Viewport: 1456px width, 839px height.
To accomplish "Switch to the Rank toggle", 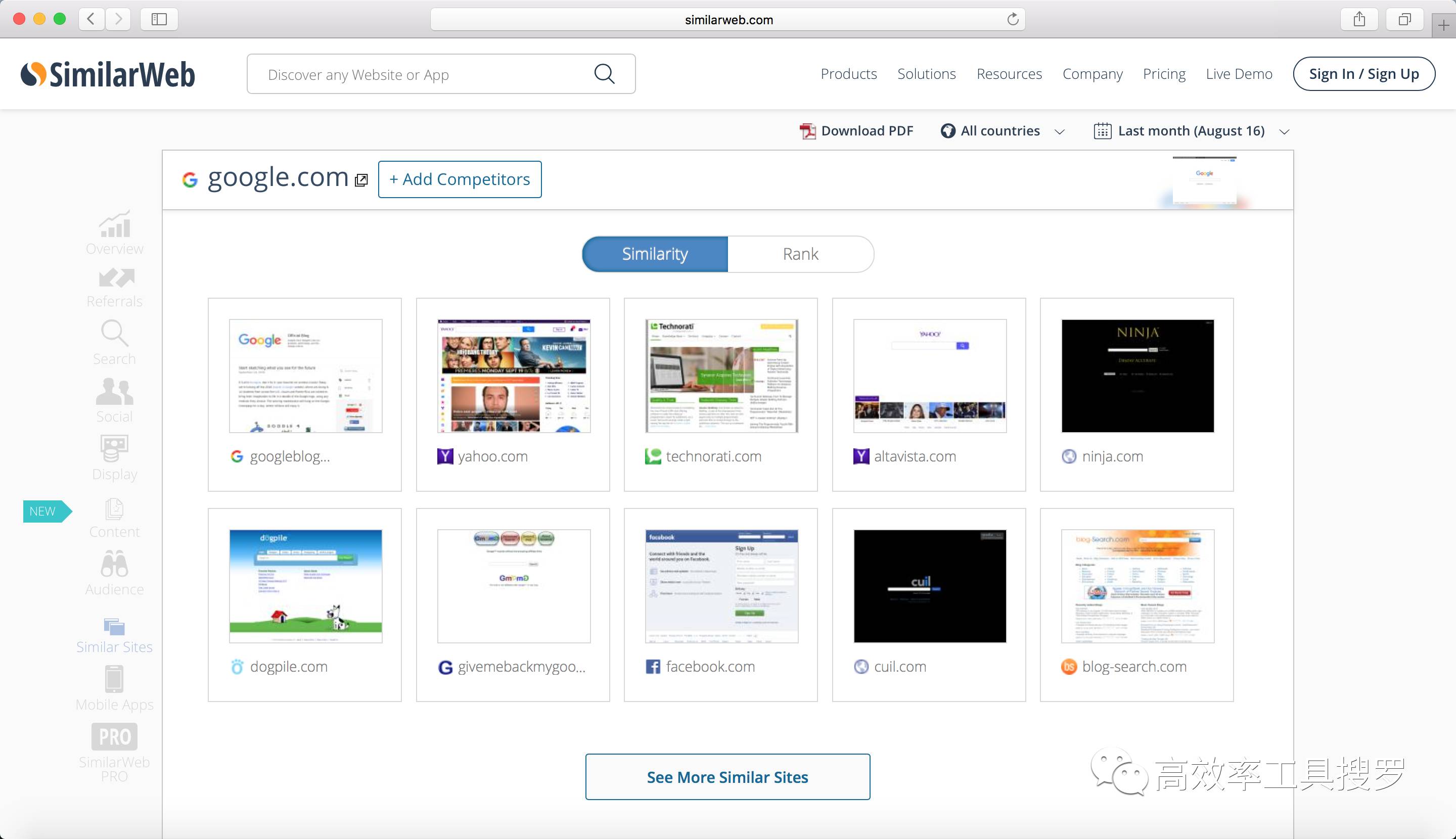I will click(800, 254).
